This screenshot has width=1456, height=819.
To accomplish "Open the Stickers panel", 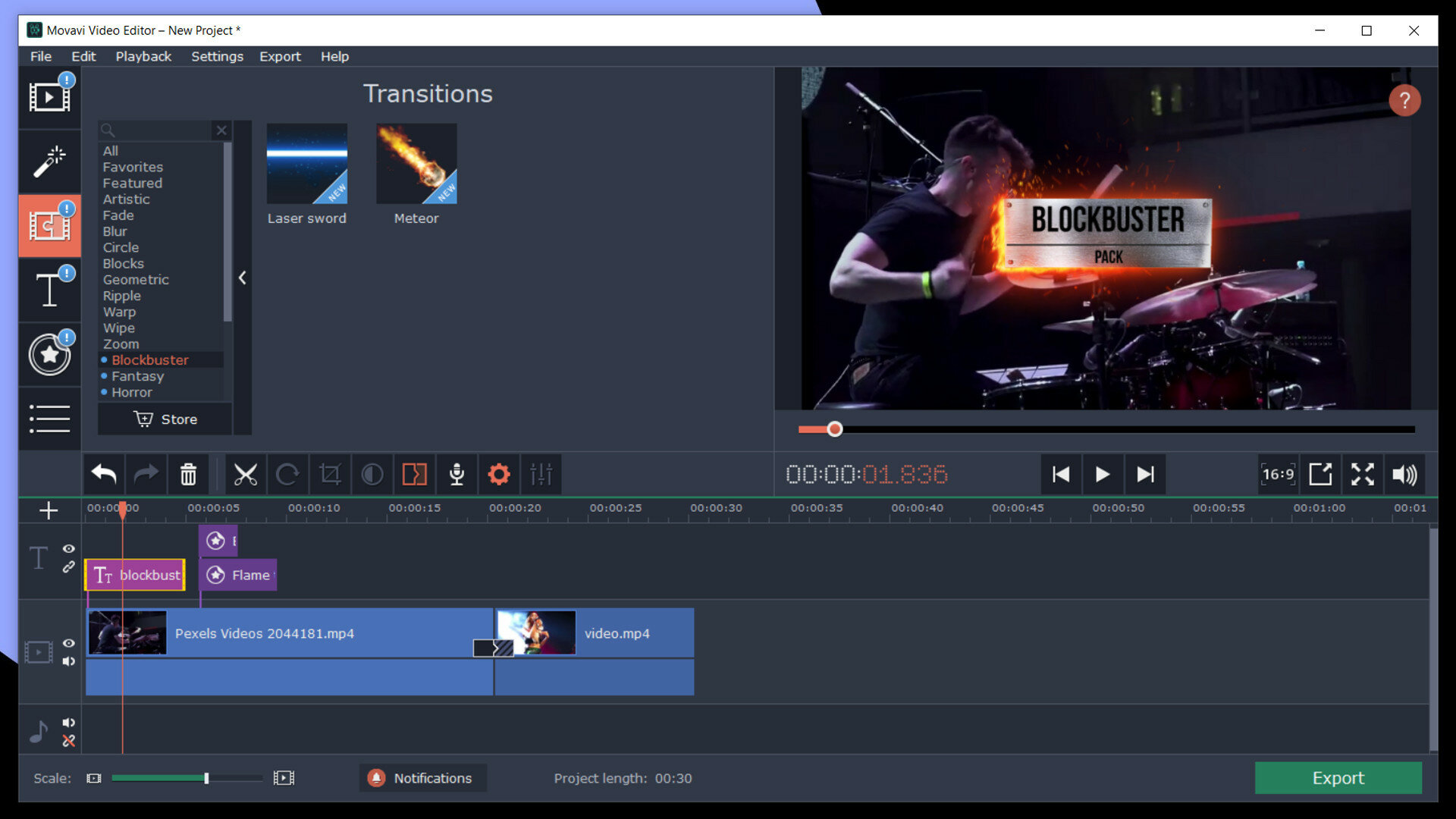I will tap(49, 354).
